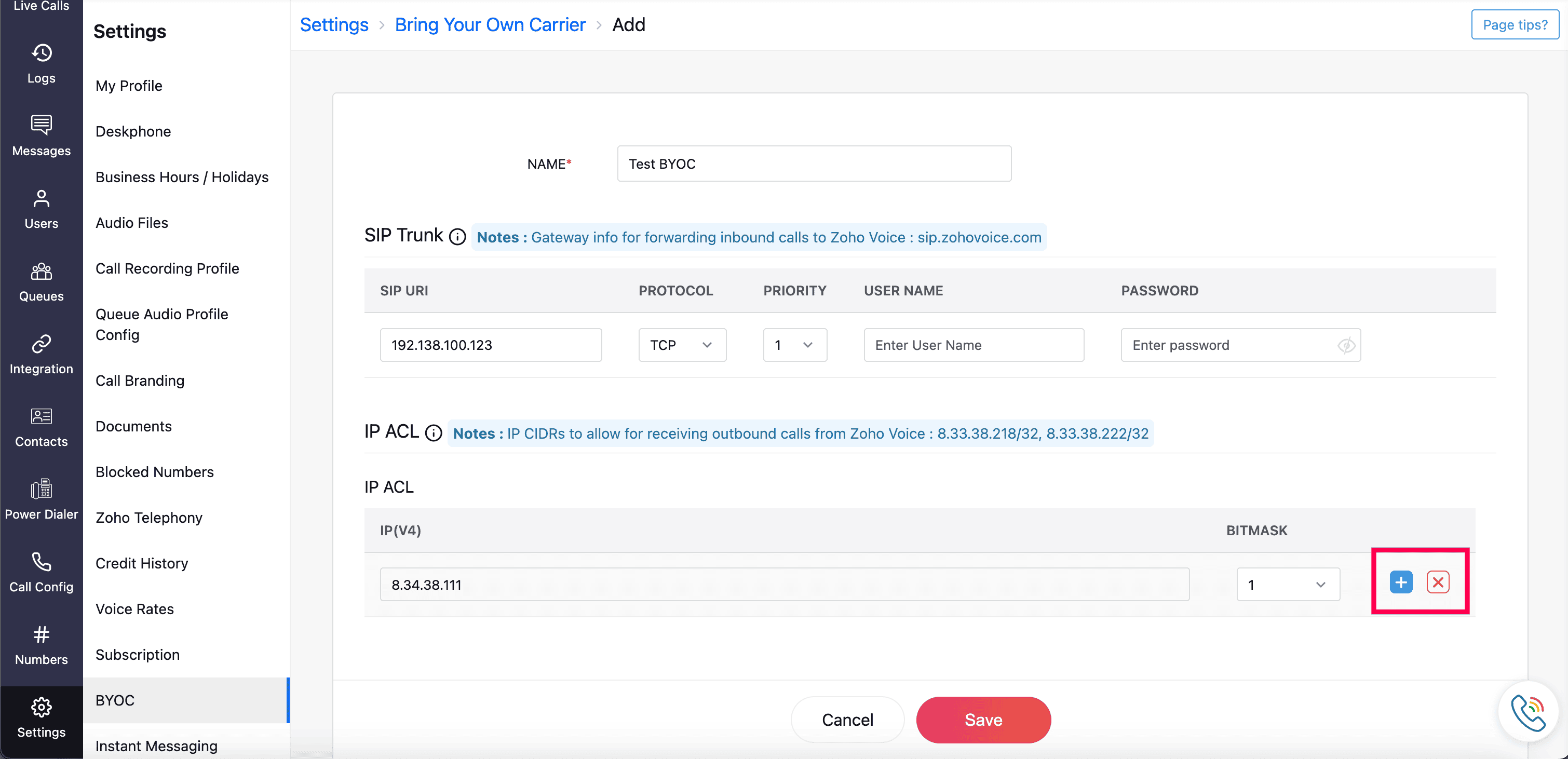
Task: Click the SIP Trunk info icon
Action: (457, 236)
